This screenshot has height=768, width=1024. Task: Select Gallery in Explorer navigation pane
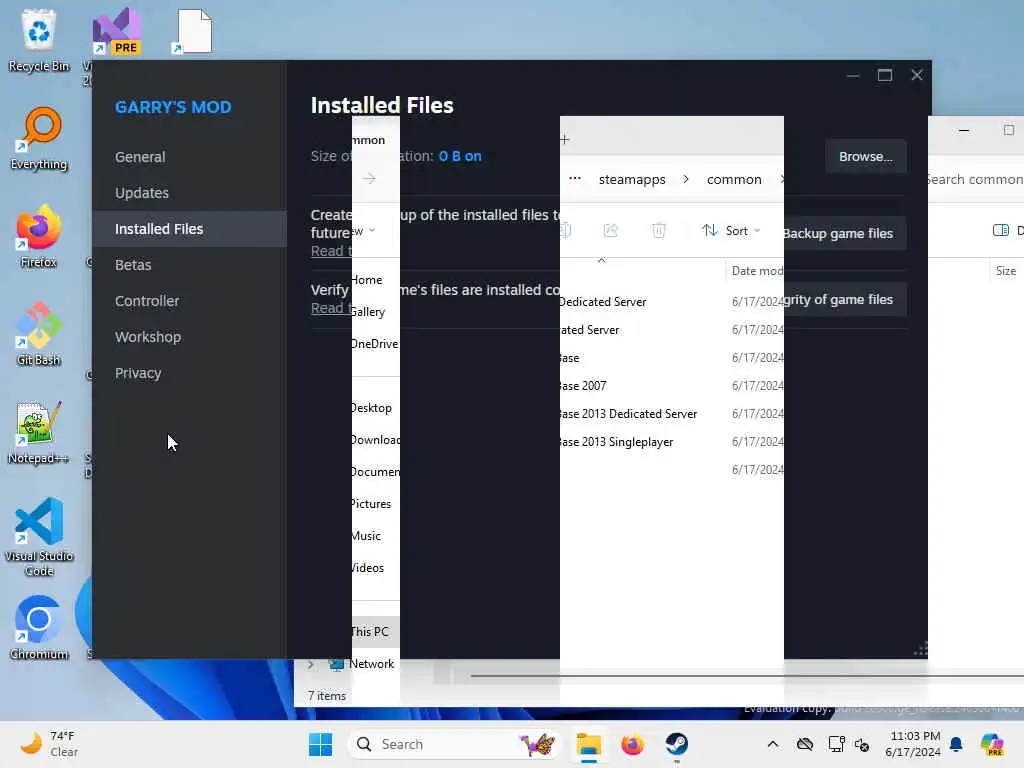(368, 312)
